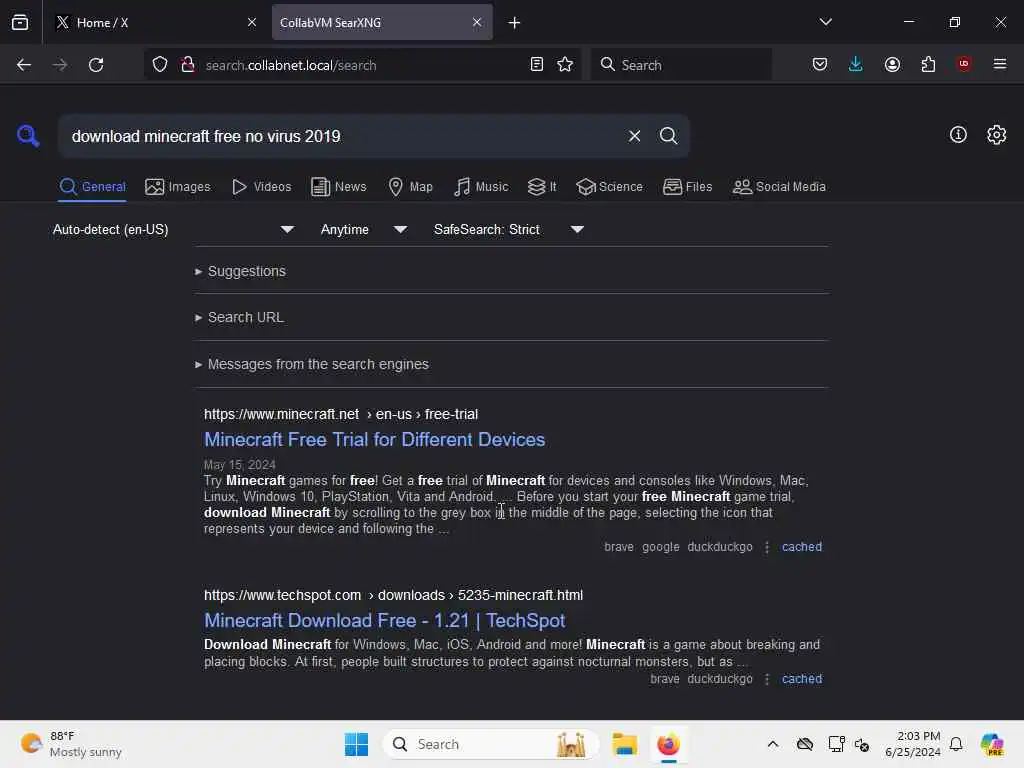Image resolution: width=1024 pixels, height=768 pixels.
Task: Open Minecraft Download Free TechSpot link
Action: click(x=384, y=620)
